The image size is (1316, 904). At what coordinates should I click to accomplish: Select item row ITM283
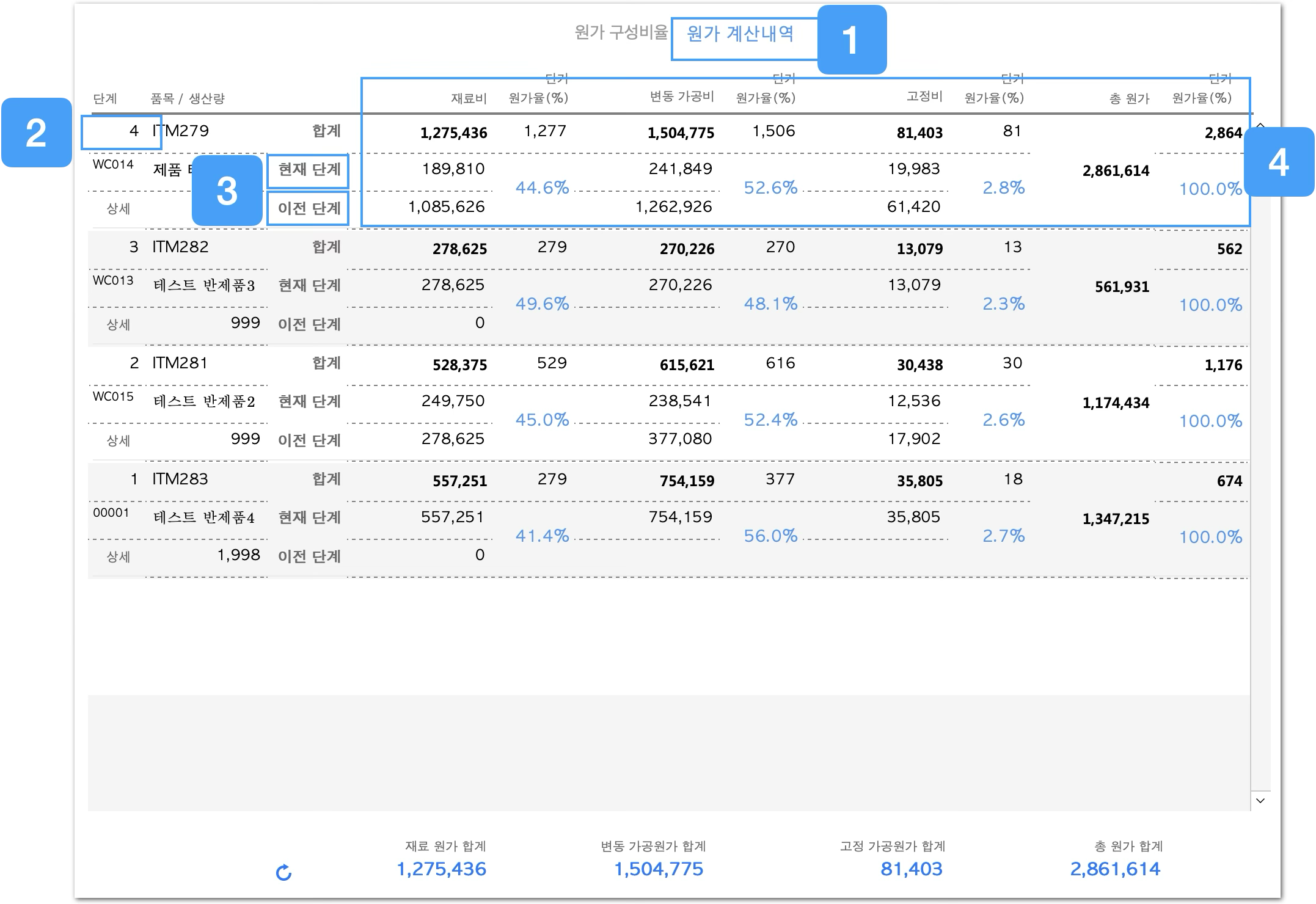click(181, 479)
